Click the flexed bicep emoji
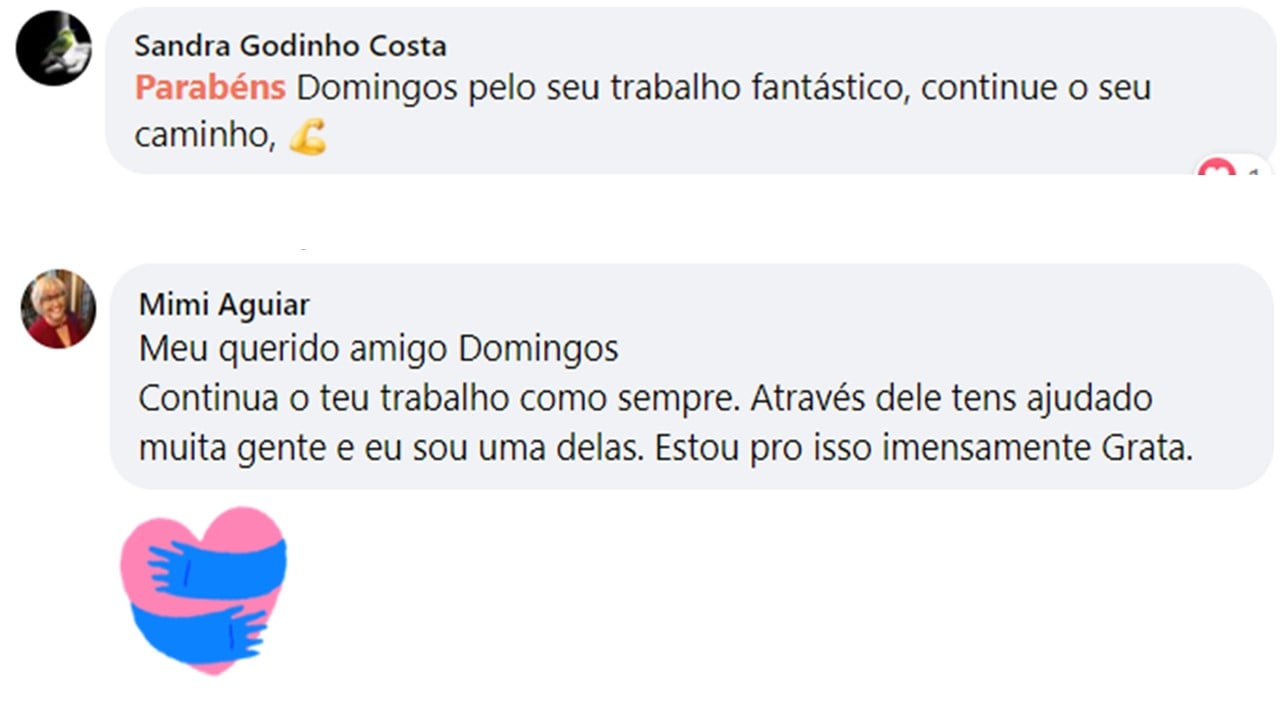Viewport: 1280px width, 720px height. point(308,137)
